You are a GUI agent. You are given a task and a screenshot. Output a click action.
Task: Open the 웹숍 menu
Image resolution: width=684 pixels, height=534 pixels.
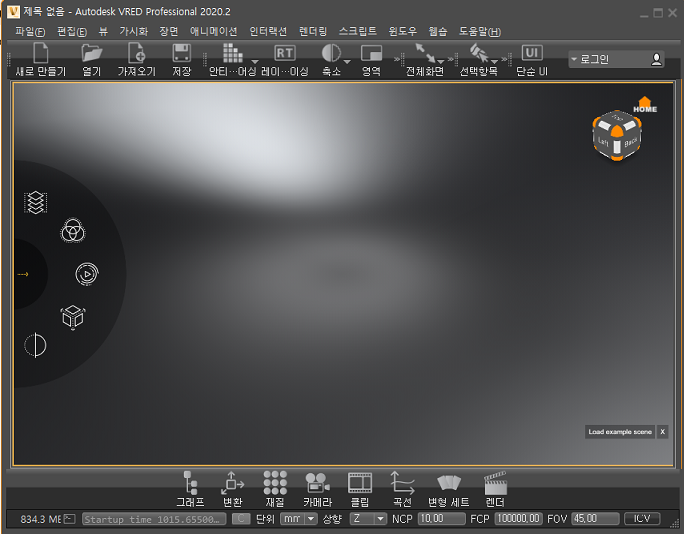[x=438, y=31]
